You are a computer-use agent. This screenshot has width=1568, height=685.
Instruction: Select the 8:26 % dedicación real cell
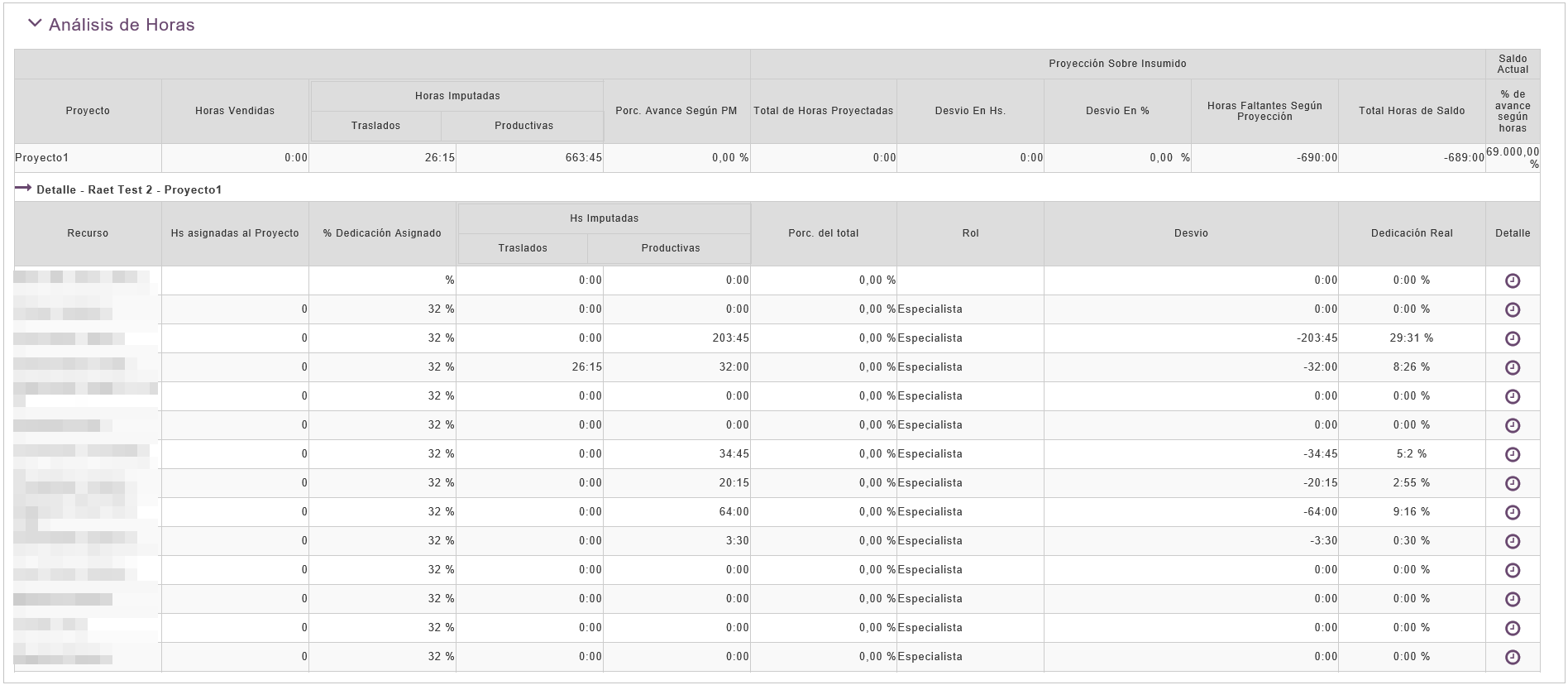pyautogui.click(x=1412, y=367)
